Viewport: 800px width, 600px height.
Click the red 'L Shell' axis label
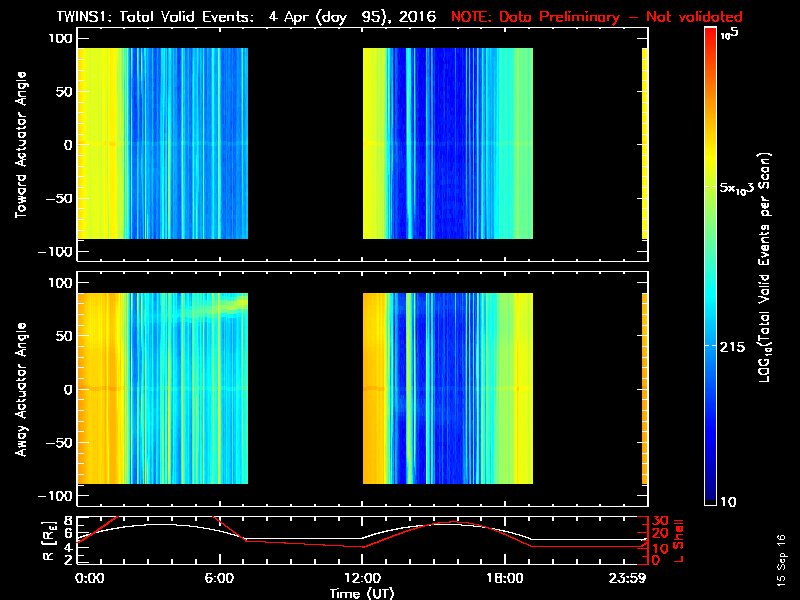[678, 541]
